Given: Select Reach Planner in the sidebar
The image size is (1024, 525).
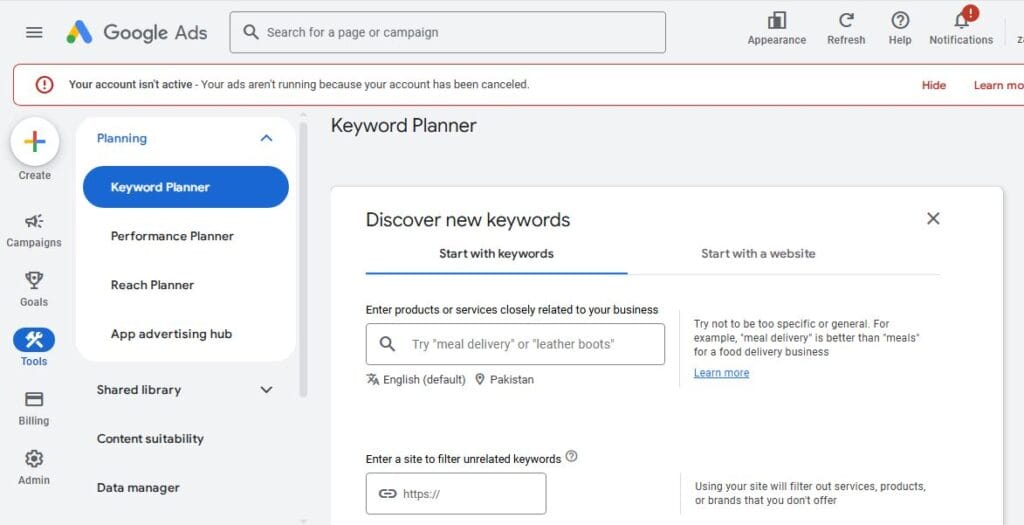Looking at the screenshot, I should click(152, 285).
